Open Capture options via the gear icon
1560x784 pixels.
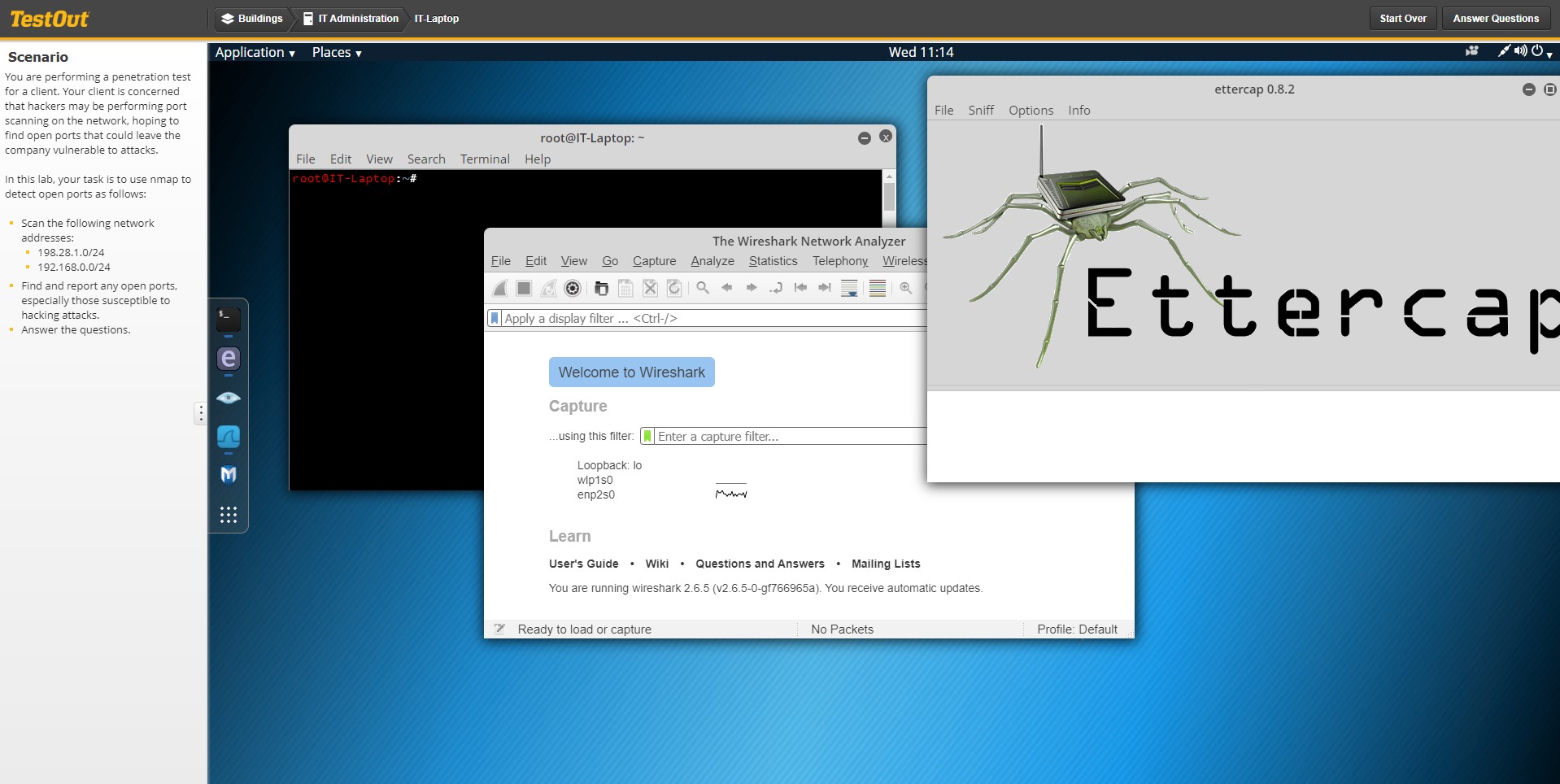(573, 288)
